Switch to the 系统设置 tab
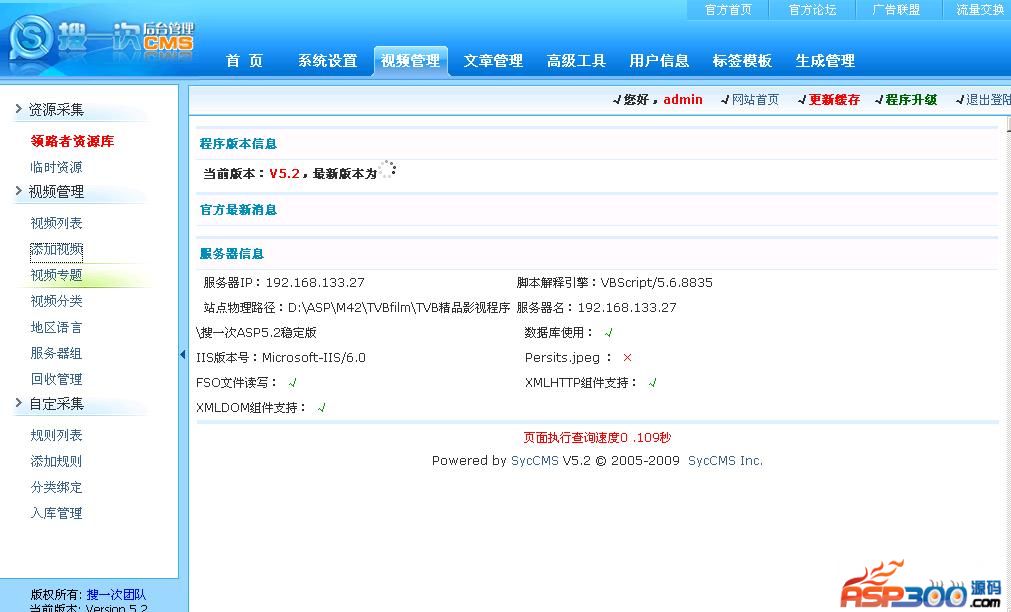The height and width of the screenshot is (612, 1011). point(328,61)
